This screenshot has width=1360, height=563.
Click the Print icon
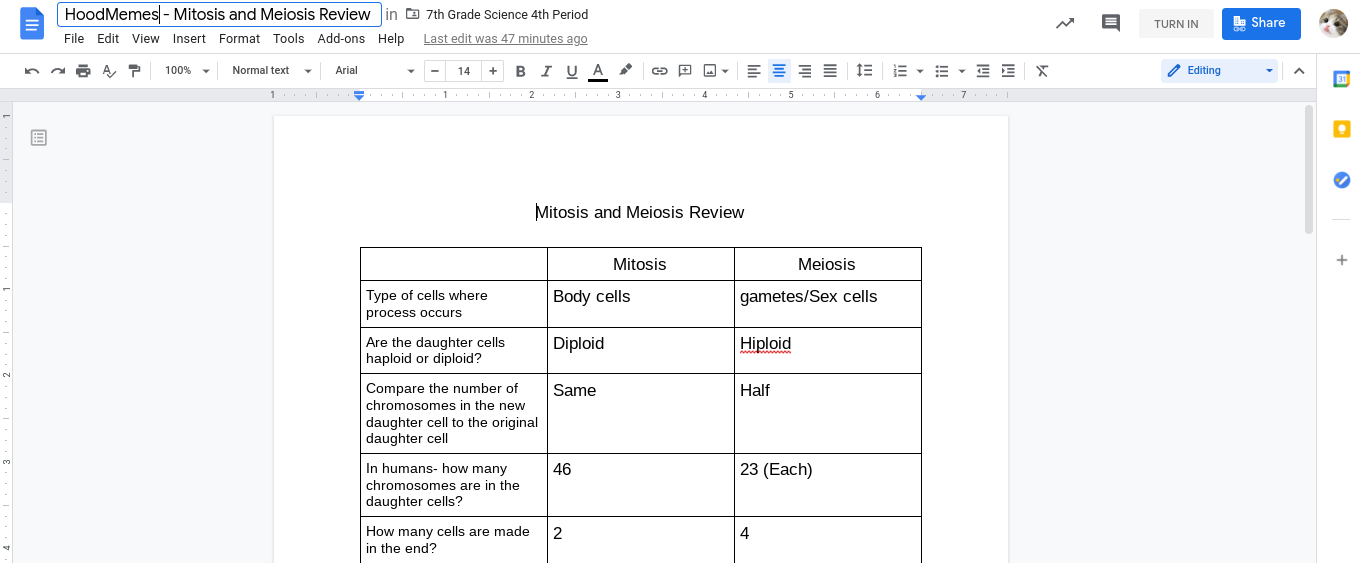tap(83, 71)
